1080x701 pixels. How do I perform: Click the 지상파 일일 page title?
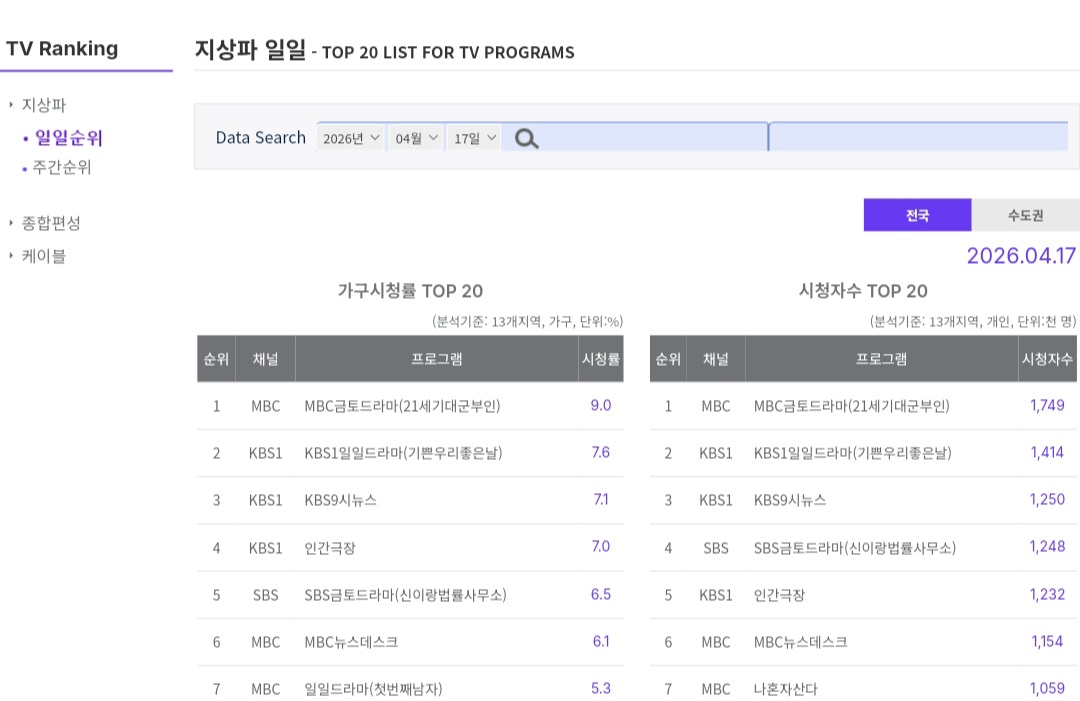[x=251, y=50]
